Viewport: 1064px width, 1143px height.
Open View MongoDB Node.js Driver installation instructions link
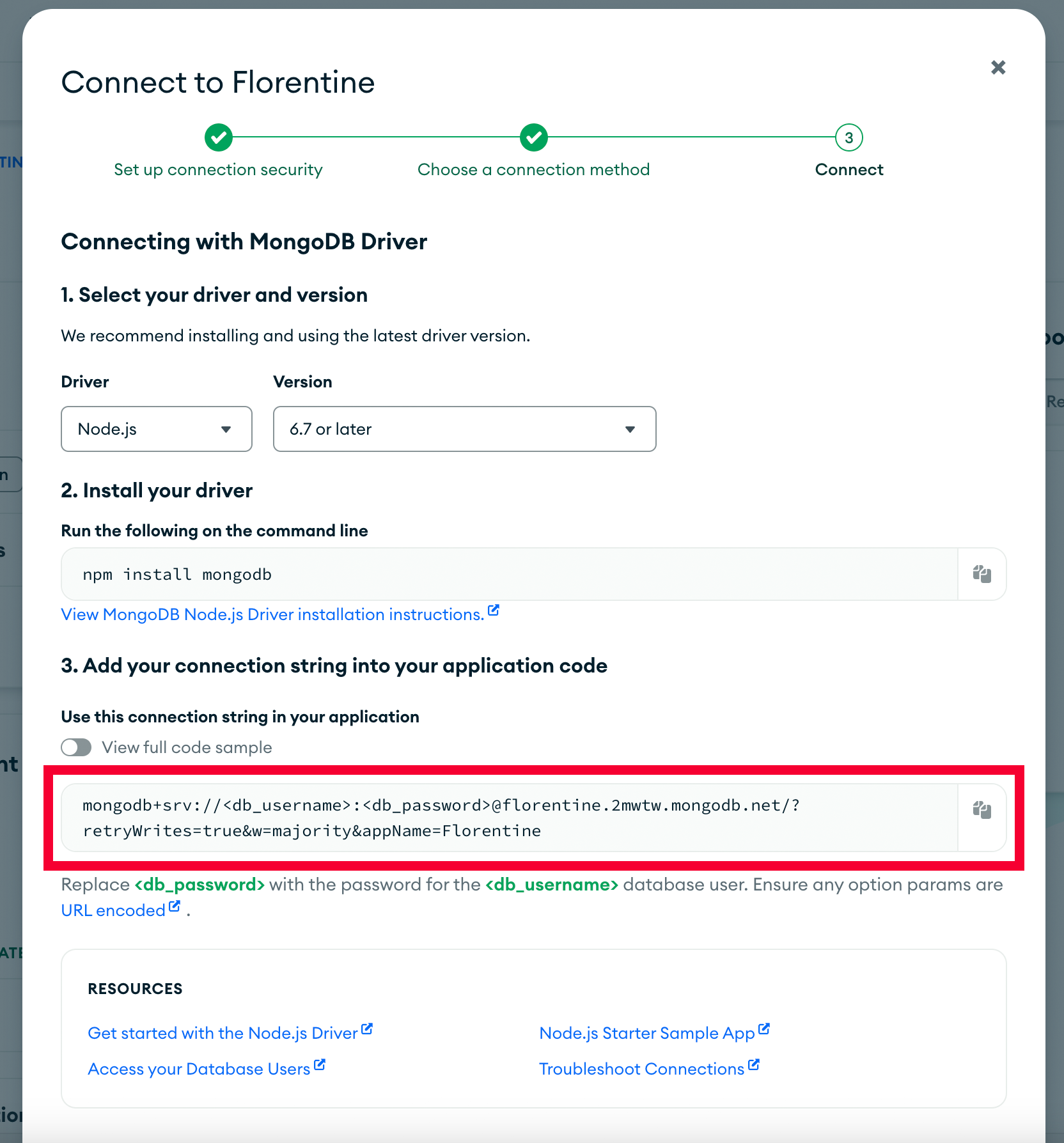coord(272,614)
